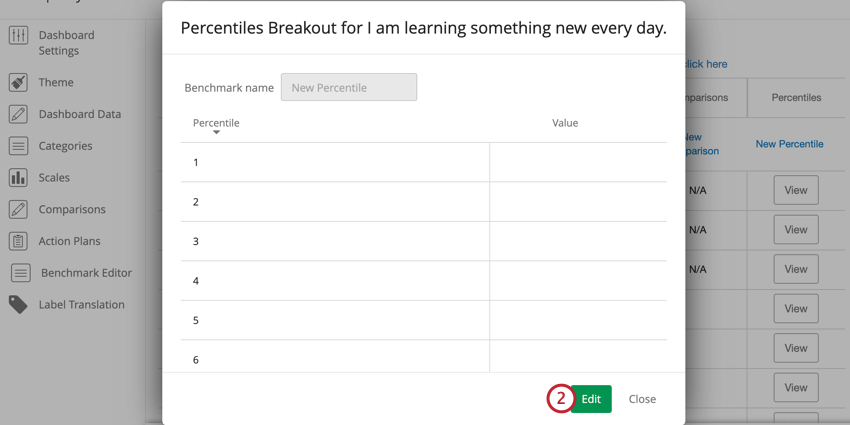Click the Benchmark name input field
850x425 pixels.
point(349,88)
